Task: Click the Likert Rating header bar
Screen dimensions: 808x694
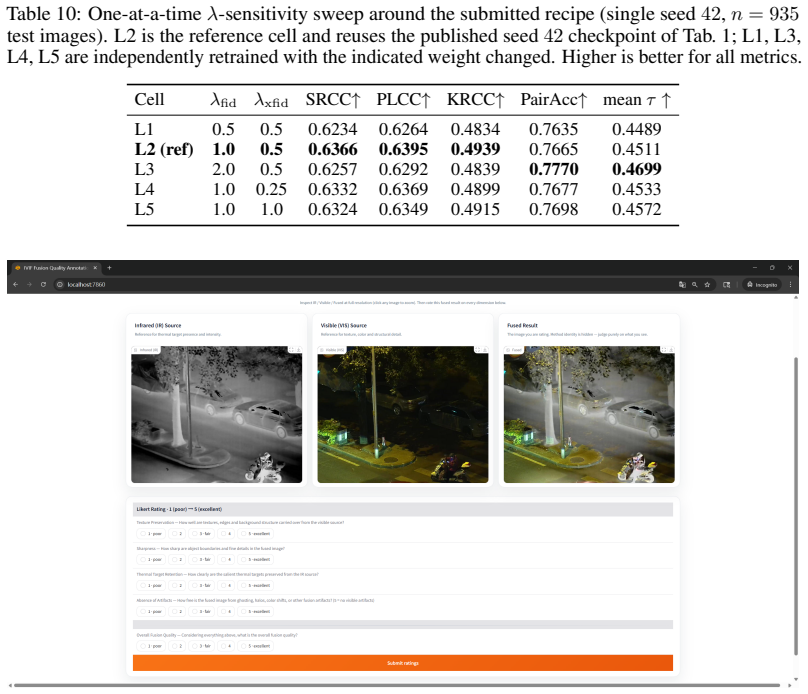Action: pos(402,509)
